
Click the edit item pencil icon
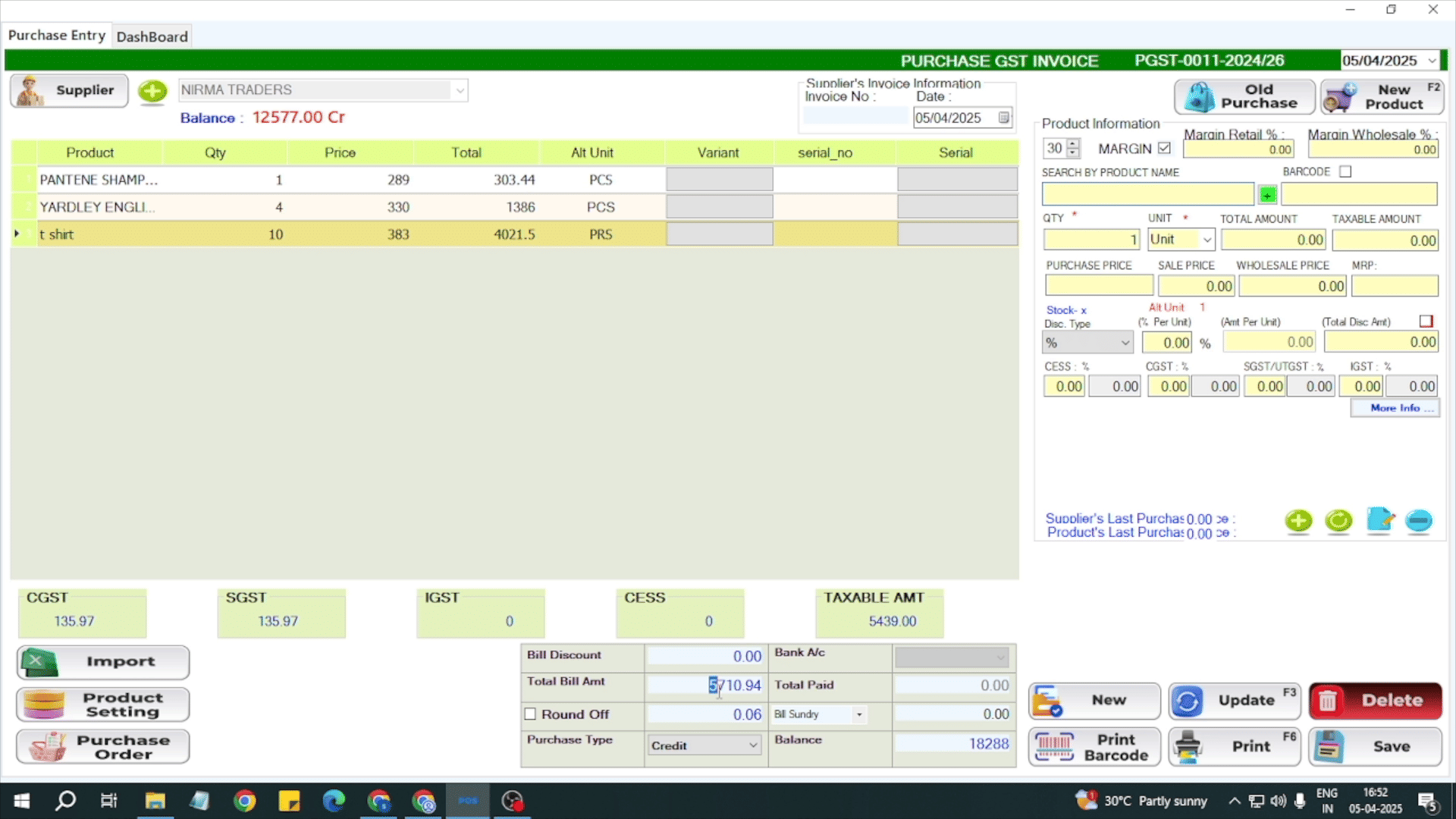pos(1379,521)
